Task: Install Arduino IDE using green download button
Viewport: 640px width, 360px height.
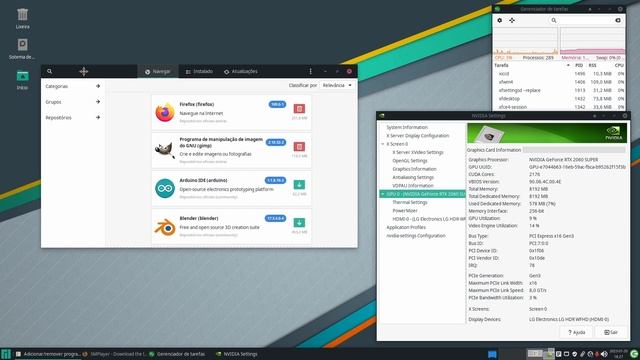Action: click(x=299, y=184)
